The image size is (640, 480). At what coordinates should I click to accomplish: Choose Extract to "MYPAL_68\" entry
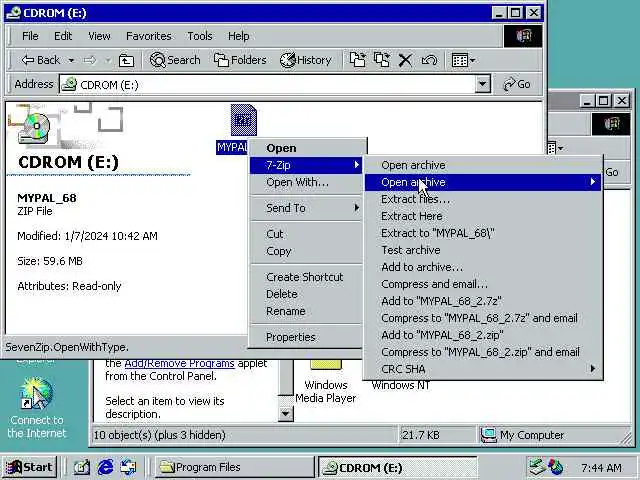[x=483, y=233]
